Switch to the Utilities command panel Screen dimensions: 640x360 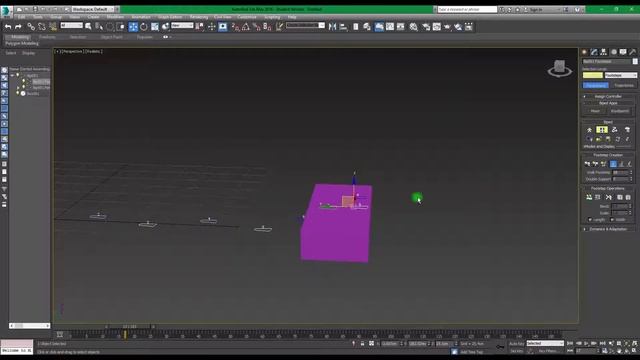click(633, 52)
